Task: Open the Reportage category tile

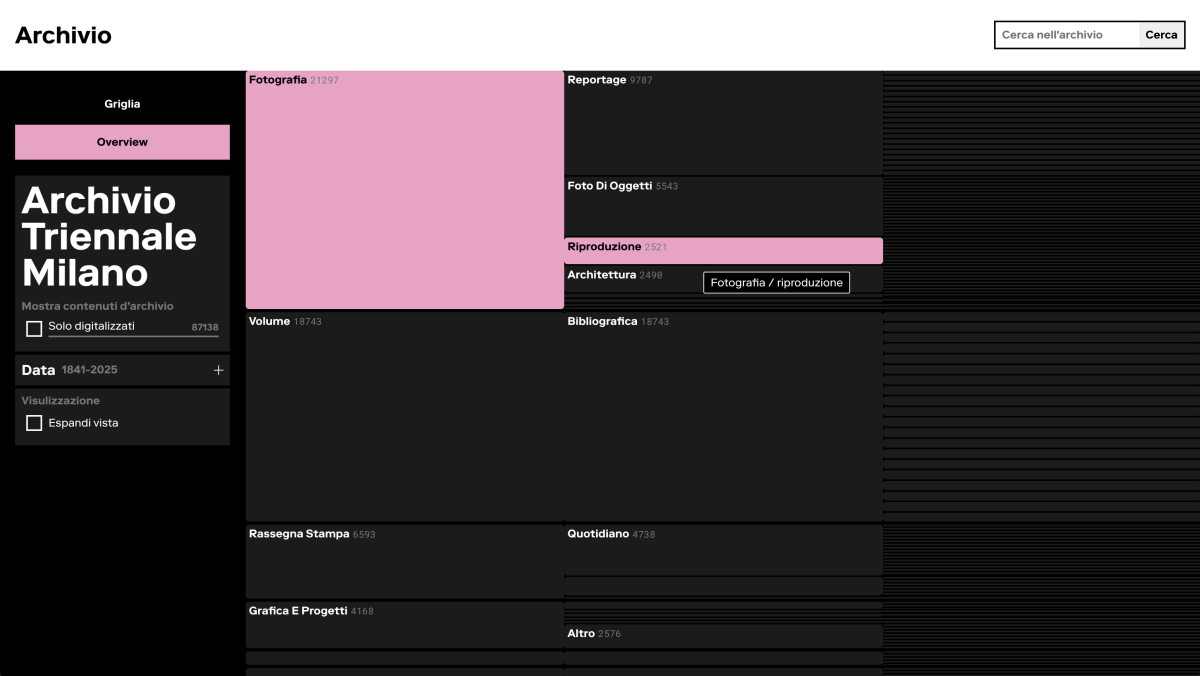Action: point(723,123)
